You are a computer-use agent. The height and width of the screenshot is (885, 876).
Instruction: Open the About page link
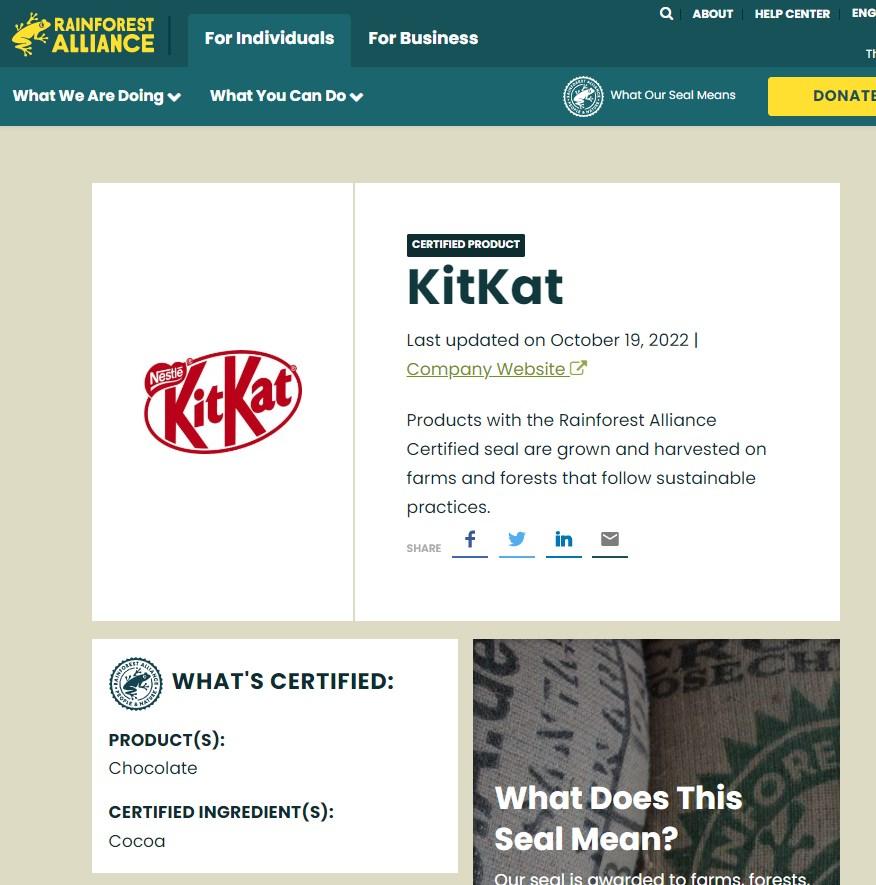point(712,14)
